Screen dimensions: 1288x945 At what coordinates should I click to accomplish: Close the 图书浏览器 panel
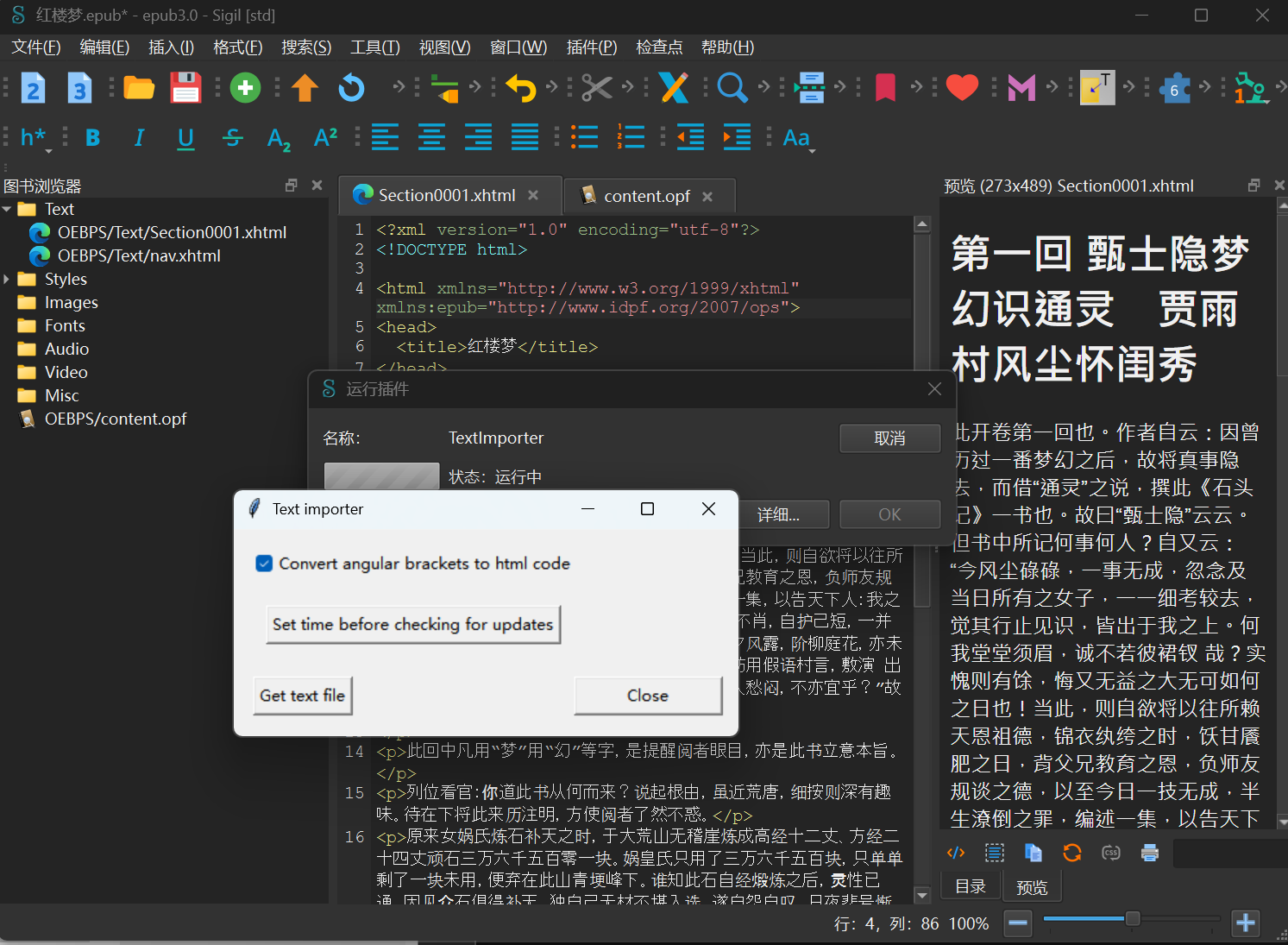point(317,185)
